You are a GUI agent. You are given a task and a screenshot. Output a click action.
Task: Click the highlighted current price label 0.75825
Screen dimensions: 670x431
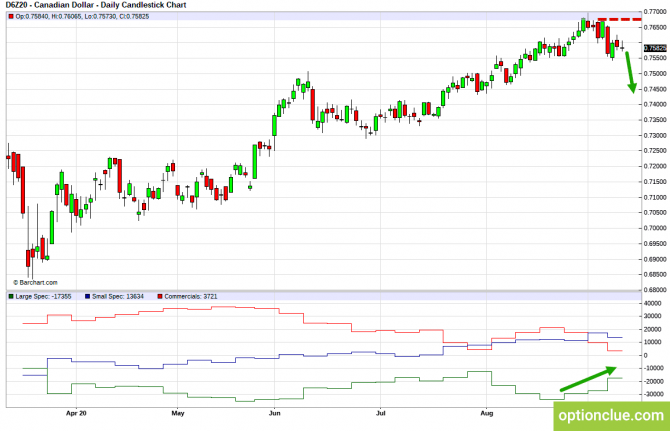coord(655,48)
